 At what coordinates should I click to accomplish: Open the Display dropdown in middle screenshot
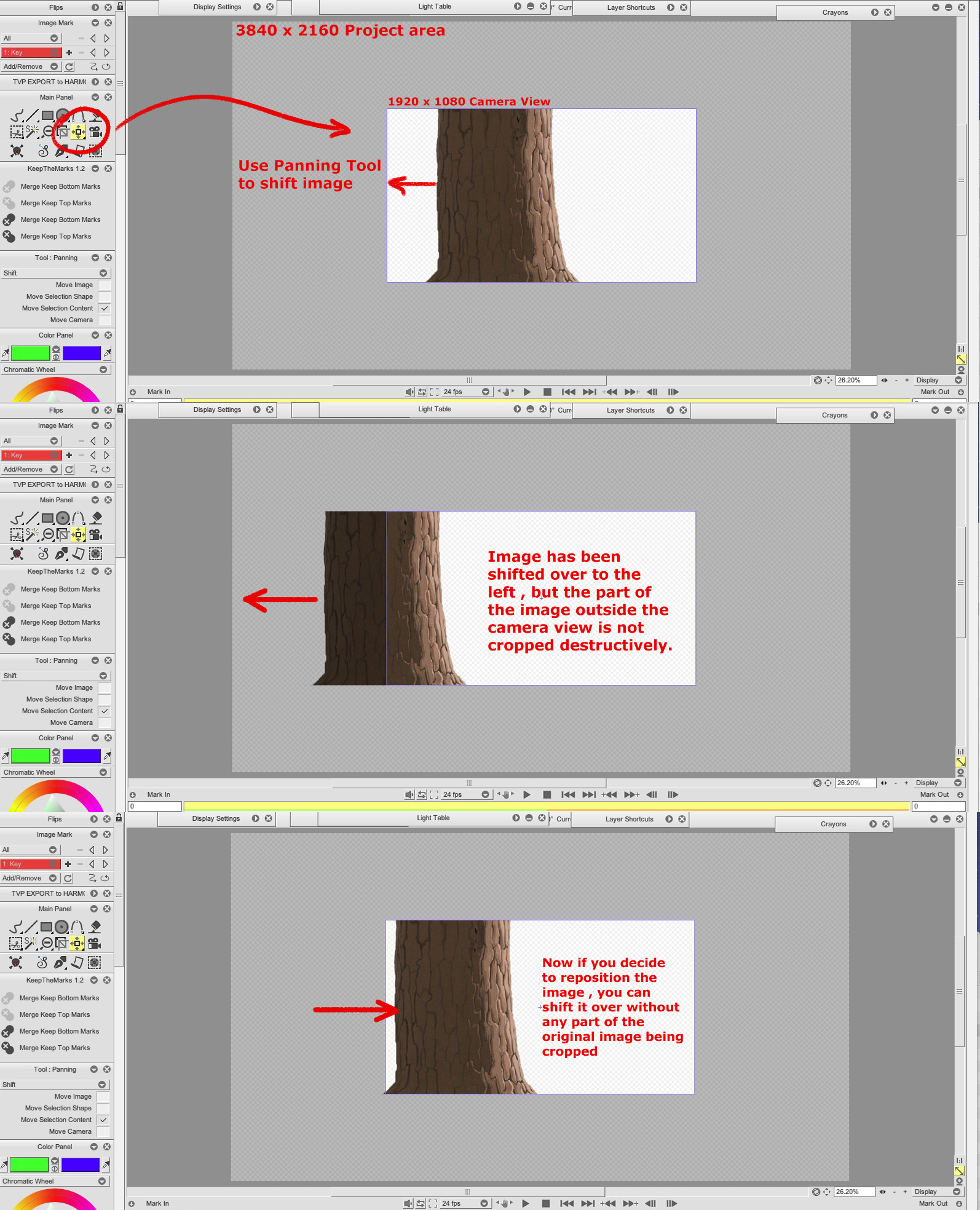tap(938, 783)
